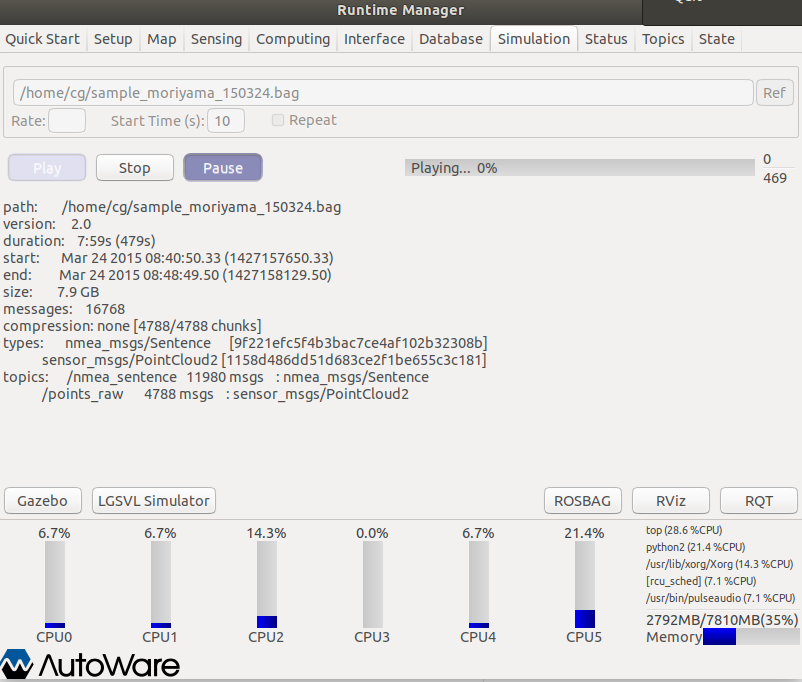
Task: Click the CPU5 usage bar
Action: pyautogui.click(x=585, y=584)
